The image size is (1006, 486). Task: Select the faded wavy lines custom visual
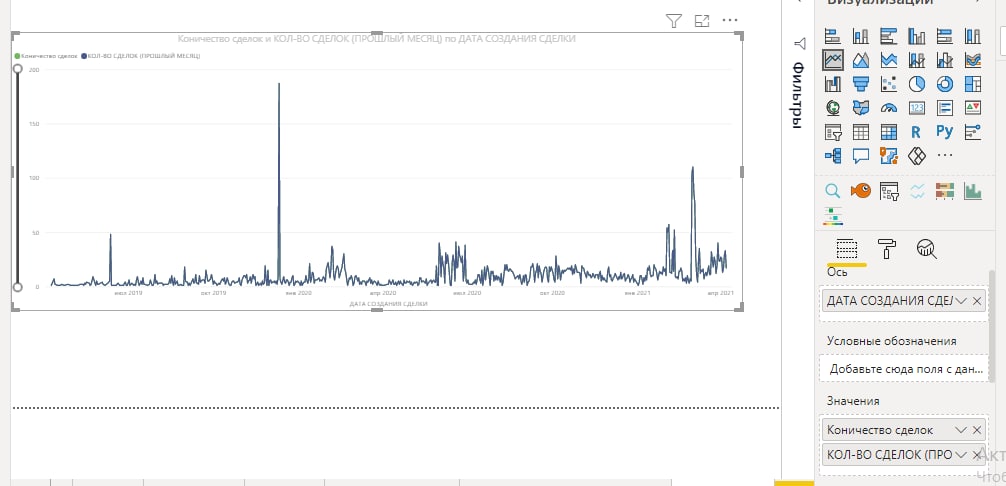click(x=917, y=190)
